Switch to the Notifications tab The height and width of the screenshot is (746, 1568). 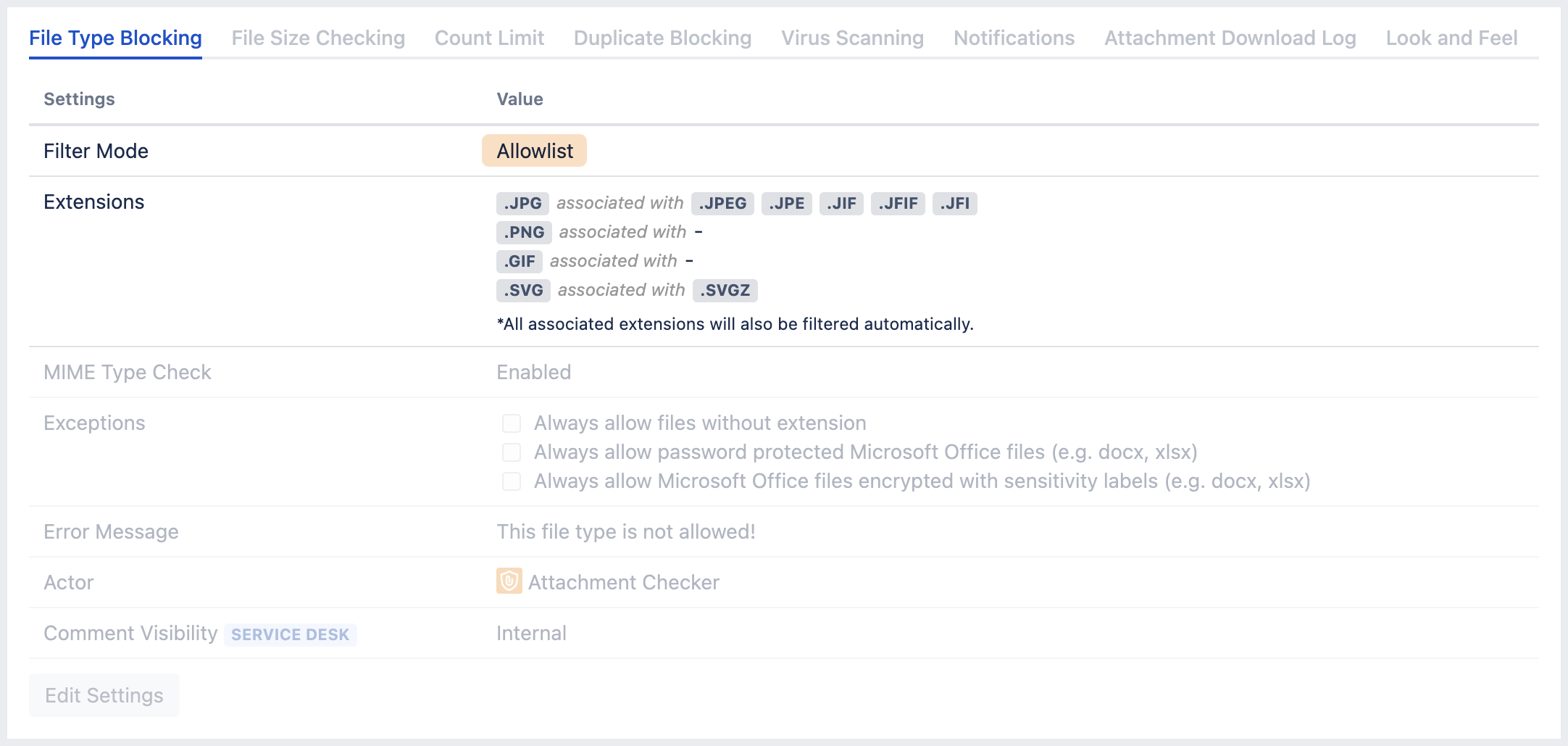point(1014,38)
